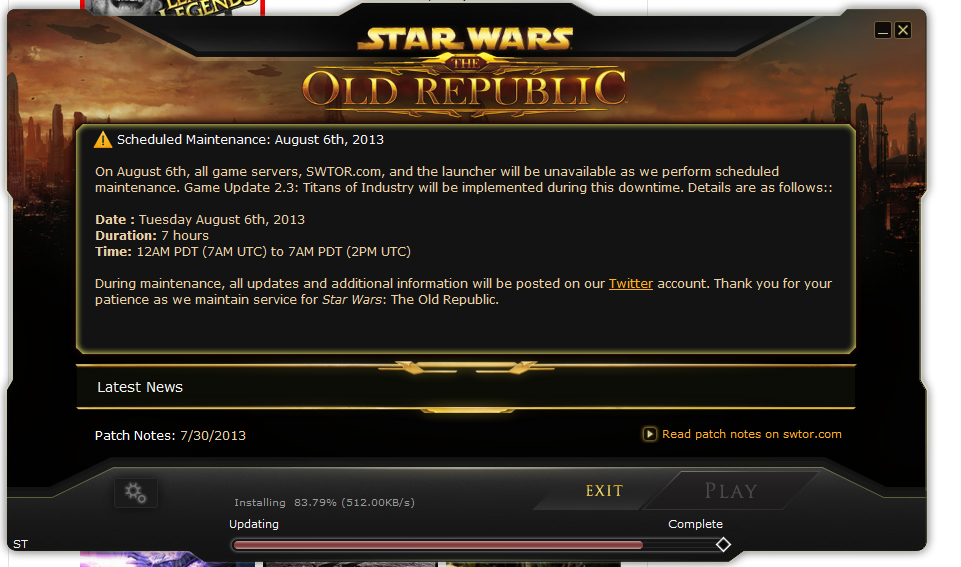Open Read patch notes on swtor.com
The width and height of the screenshot is (961, 567).
click(x=751, y=434)
